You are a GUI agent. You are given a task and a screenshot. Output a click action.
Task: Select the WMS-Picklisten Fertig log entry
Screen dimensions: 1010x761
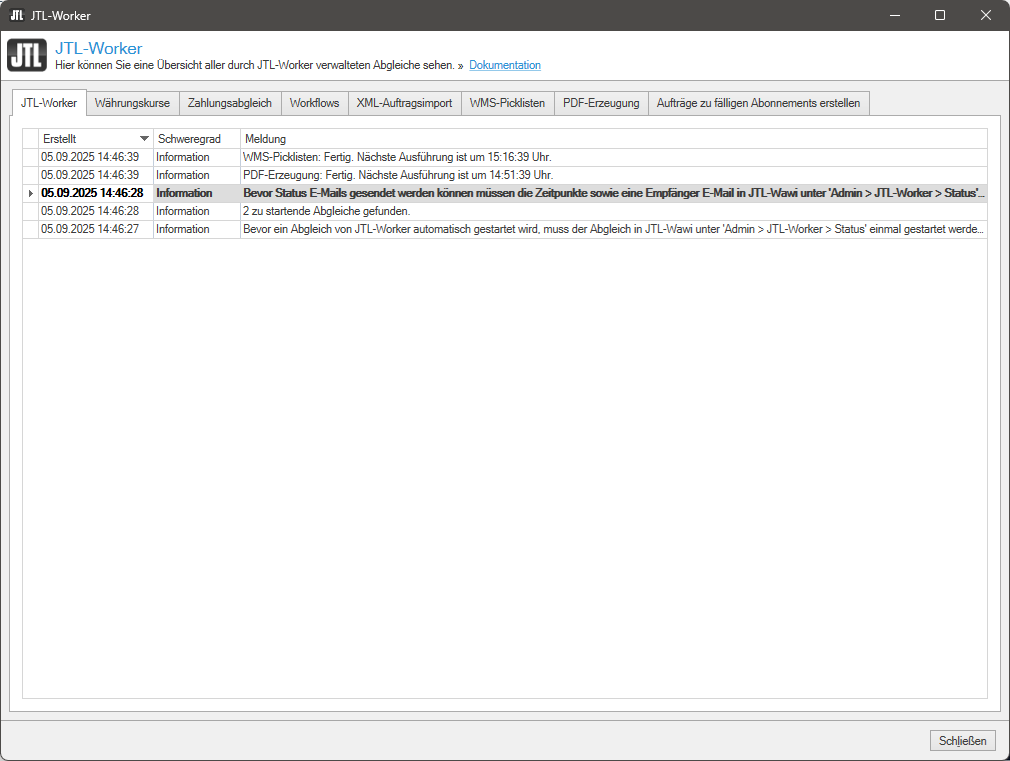(397, 157)
